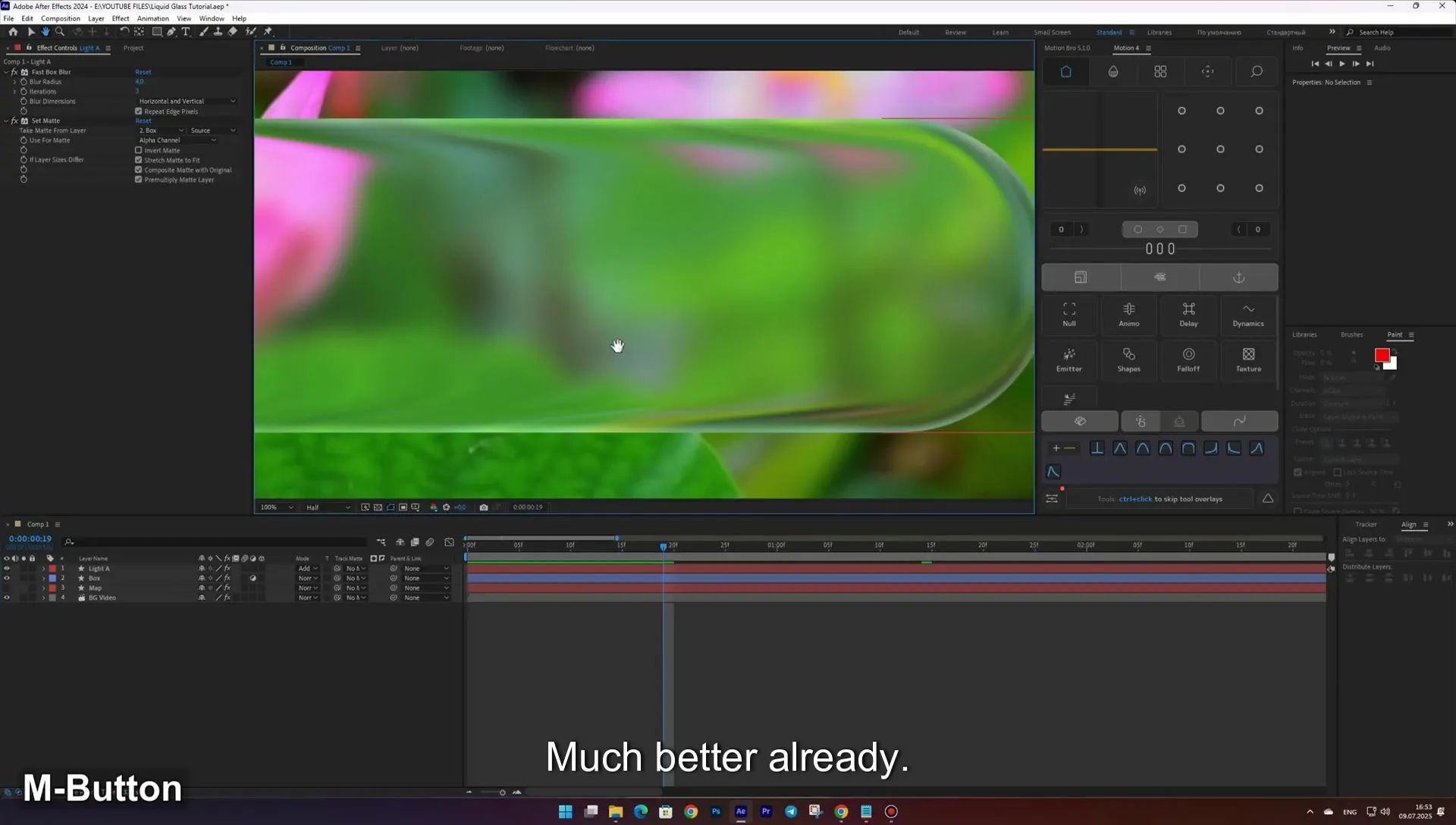Screen dimensions: 1456x825
Task: Select the Eraser tool
Action: [233, 32]
